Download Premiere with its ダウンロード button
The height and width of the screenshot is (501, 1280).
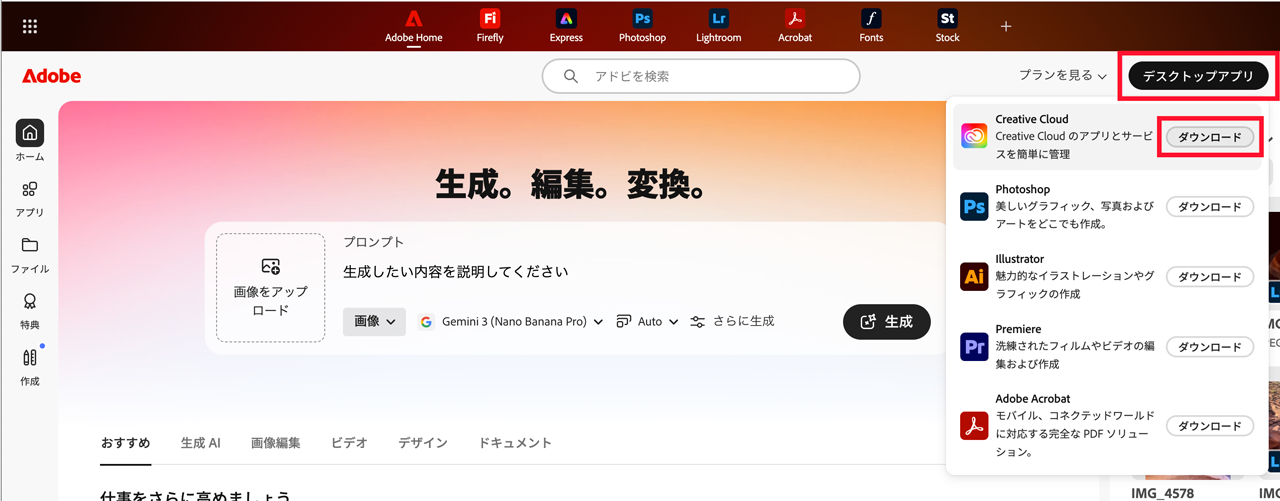point(1210,347)
